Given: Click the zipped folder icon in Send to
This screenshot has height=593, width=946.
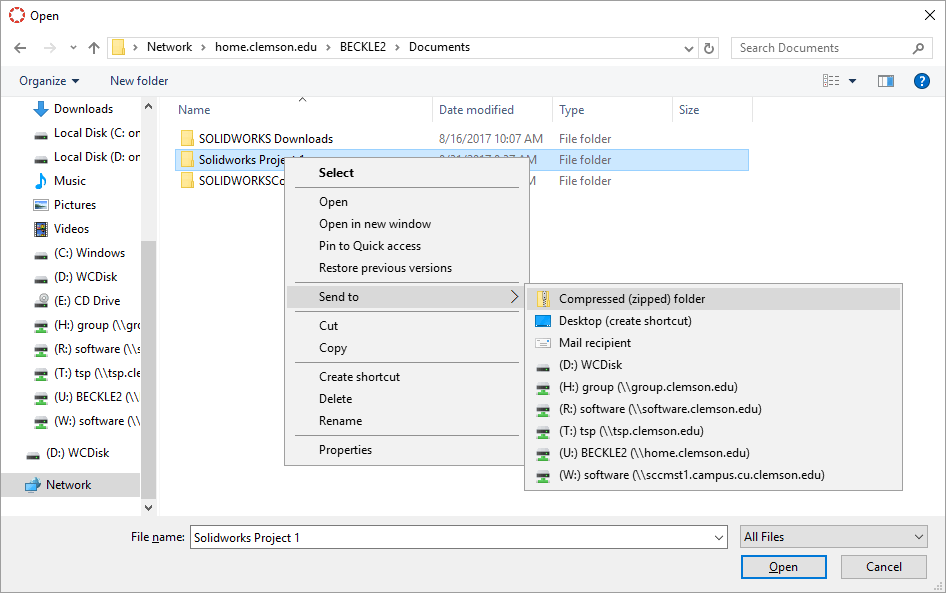Looking at the screenshot, I should pos(543,299).
